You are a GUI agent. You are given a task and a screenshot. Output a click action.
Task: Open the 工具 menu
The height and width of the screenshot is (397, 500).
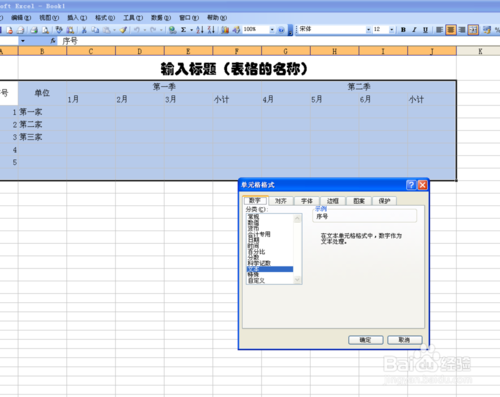[133, 18]
